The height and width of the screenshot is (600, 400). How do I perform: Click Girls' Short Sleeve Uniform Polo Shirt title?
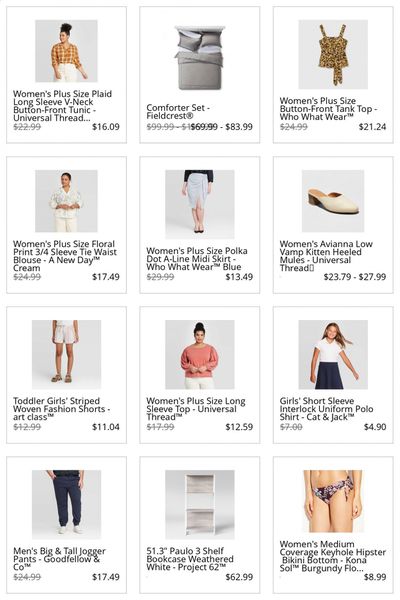click(326, 409)
